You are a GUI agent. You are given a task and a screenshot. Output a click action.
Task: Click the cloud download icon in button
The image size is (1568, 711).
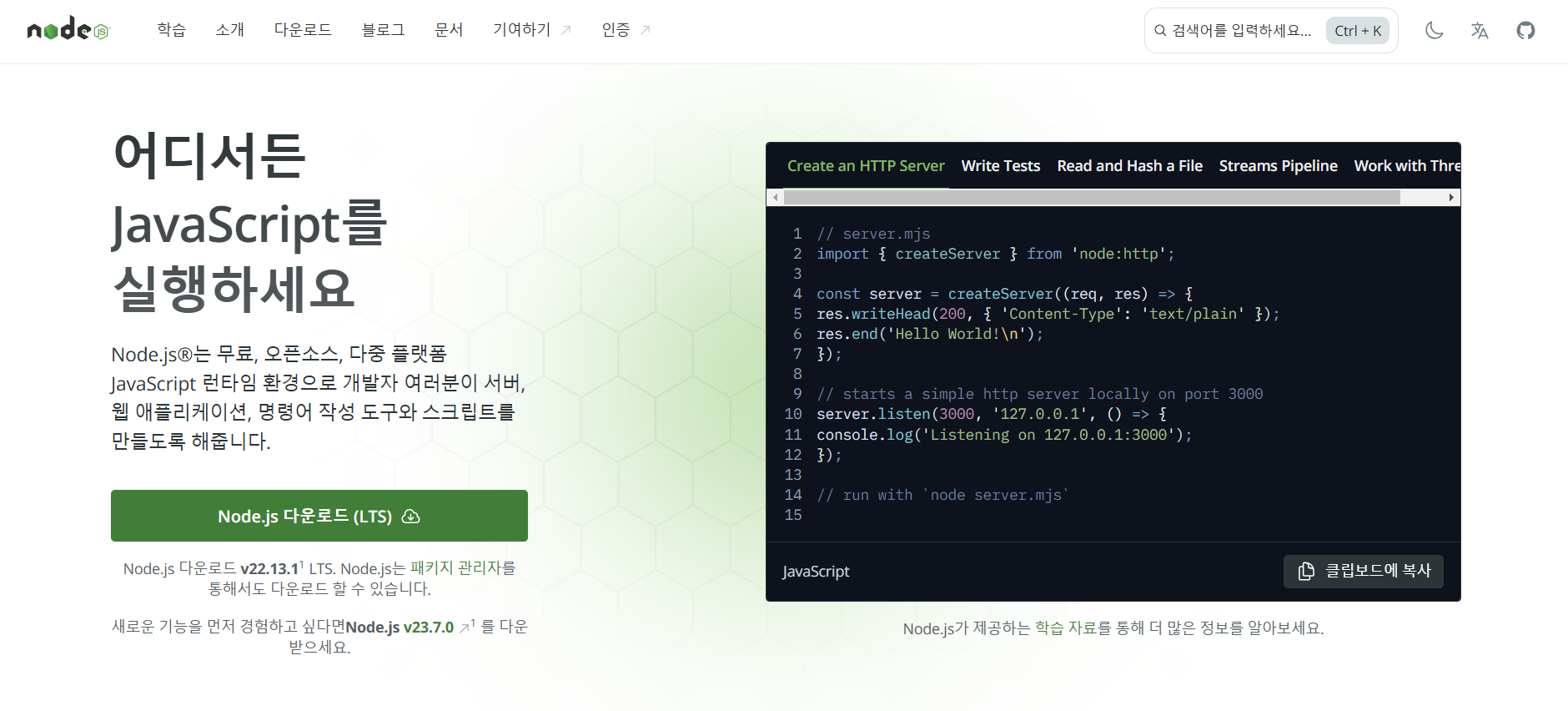pos(410,517)
